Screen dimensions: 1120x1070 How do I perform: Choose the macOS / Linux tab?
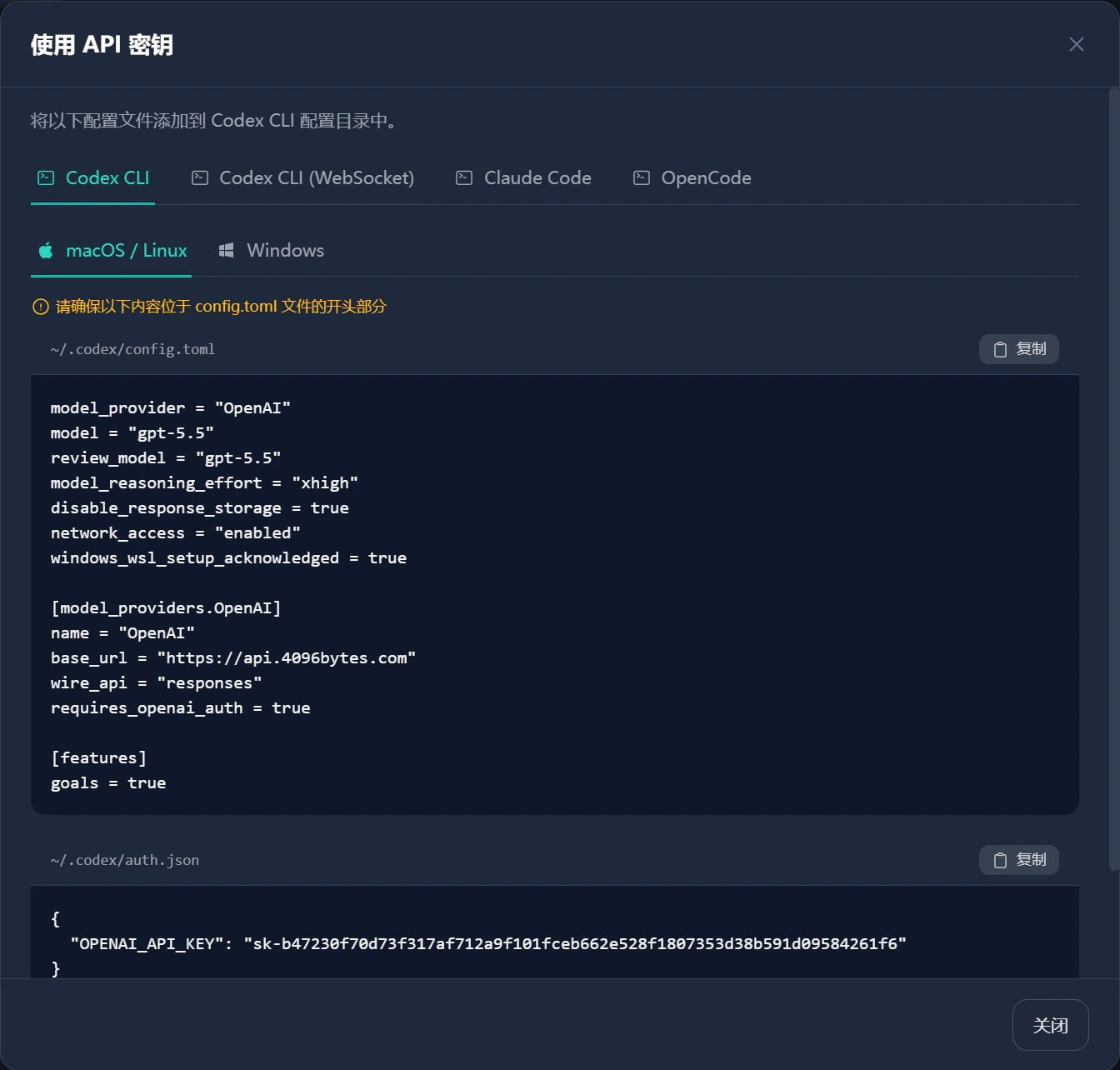pyautogui.click(x=112, y=250)
